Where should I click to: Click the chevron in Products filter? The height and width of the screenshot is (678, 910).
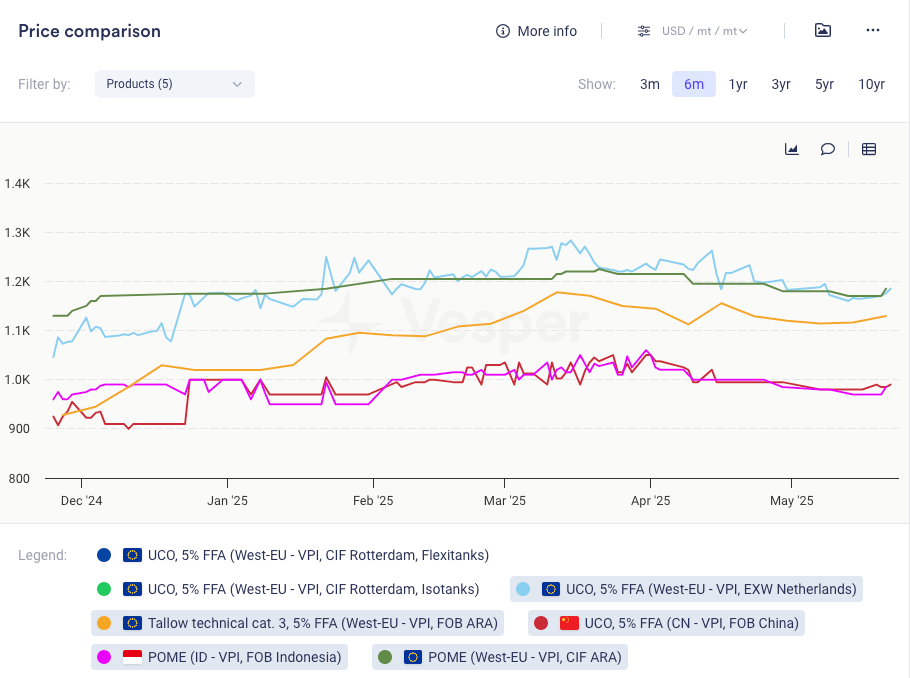pos(237,84)
